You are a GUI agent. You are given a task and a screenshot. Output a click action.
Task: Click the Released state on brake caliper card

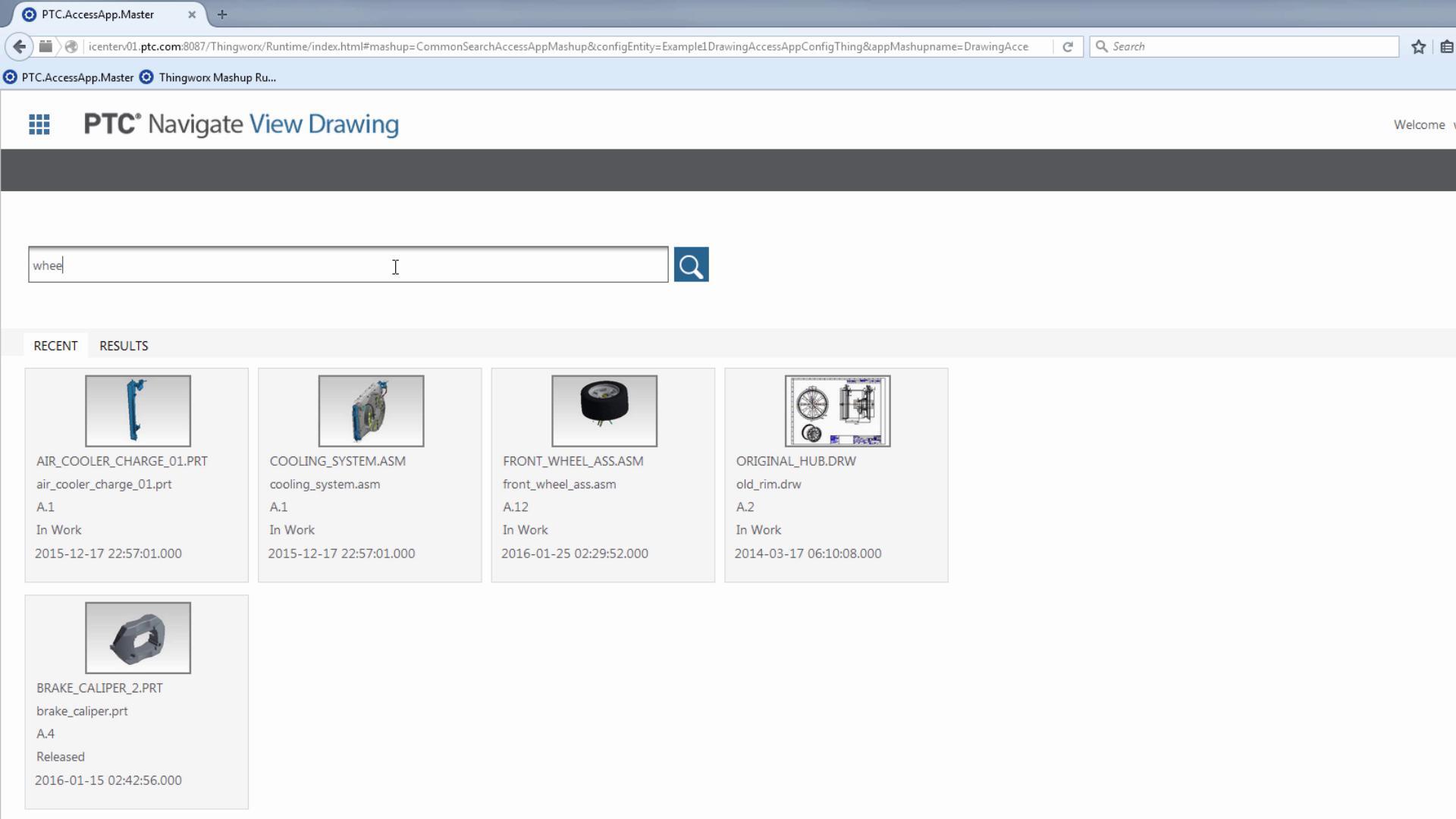tap(61, 757)
